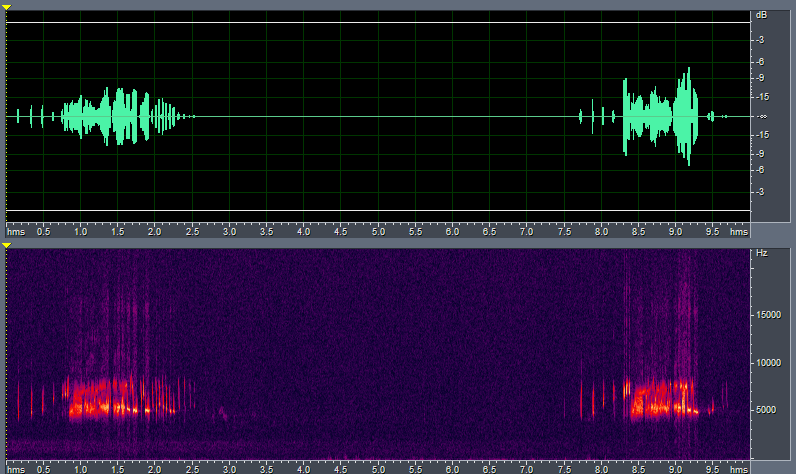Click 6.5 on the spectrogram time ruler
The width and height of the screenshot is (796, 474).
click(489, 469)
